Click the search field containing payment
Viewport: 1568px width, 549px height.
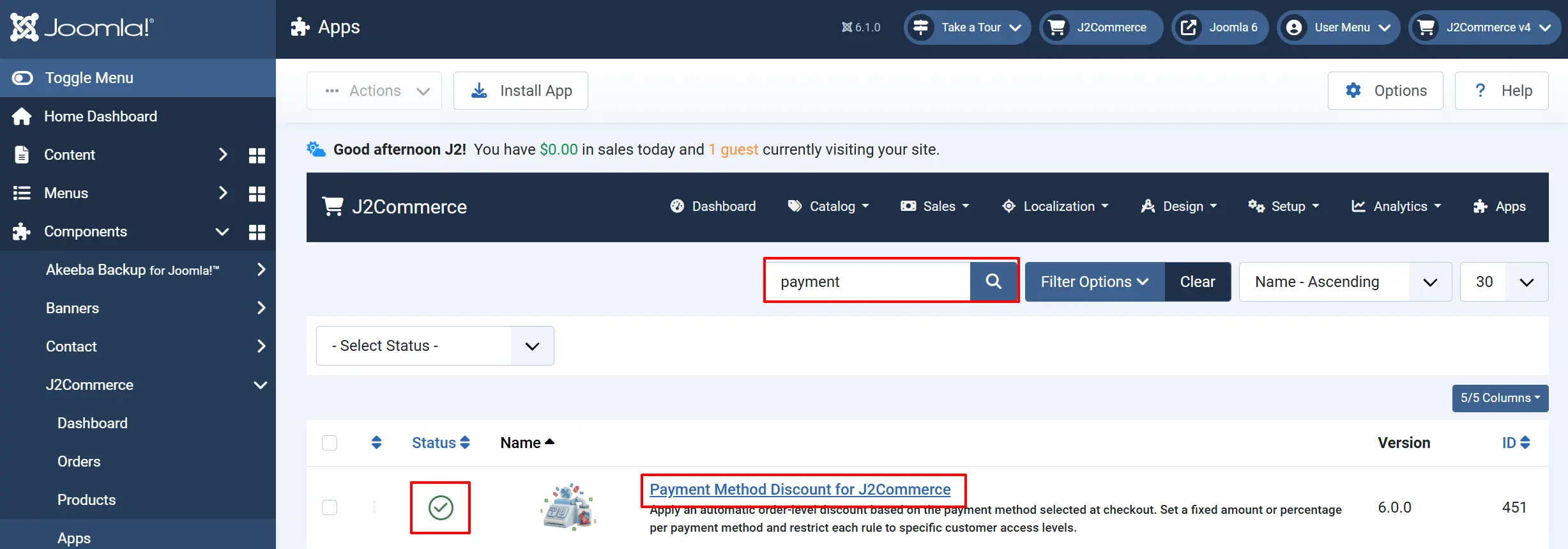868,282
